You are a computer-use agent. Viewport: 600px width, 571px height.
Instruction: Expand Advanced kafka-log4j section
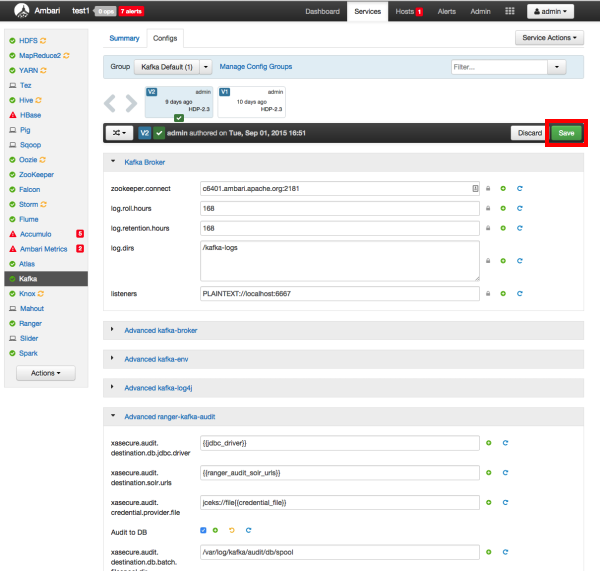point(112,387)
